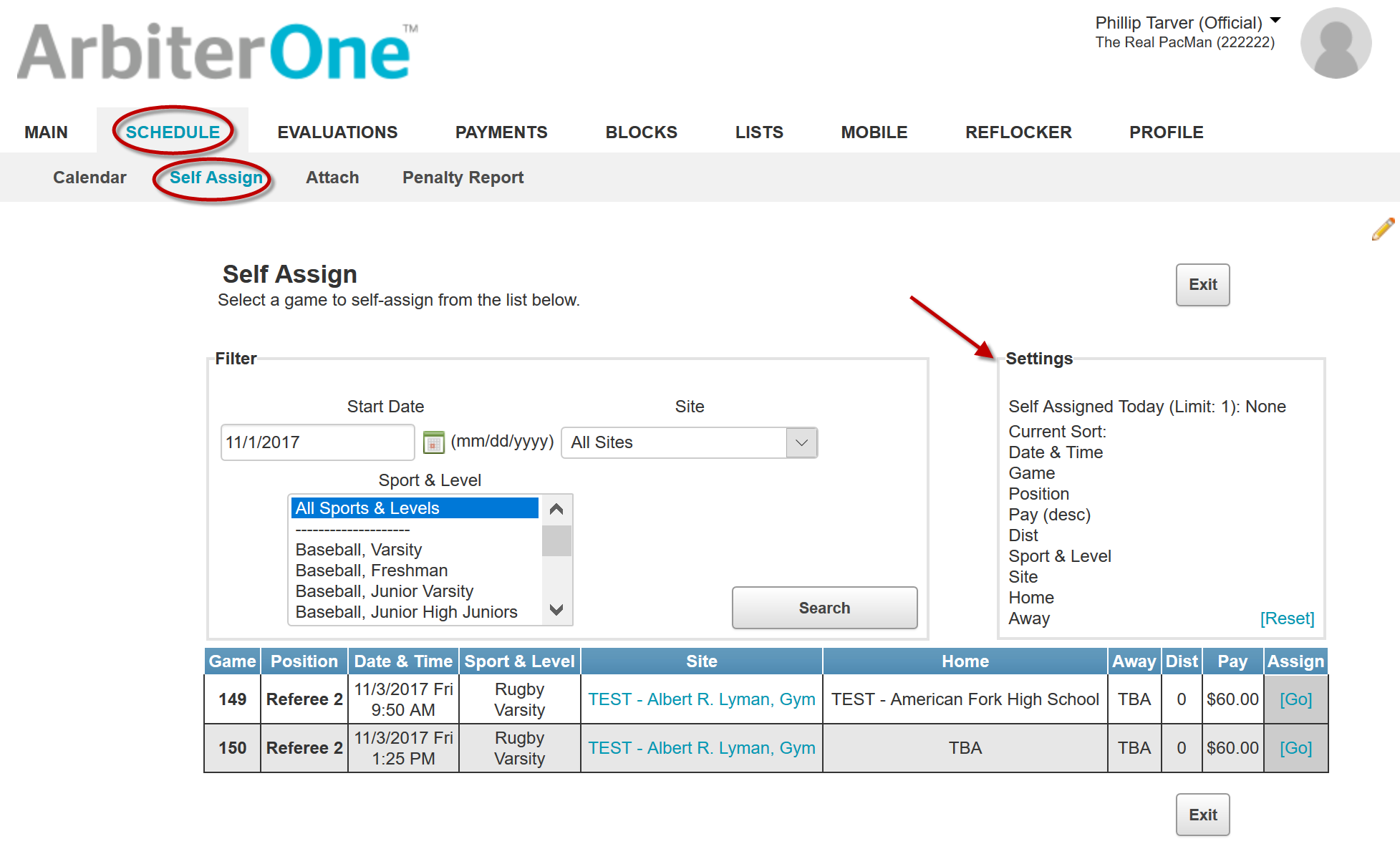Sort by the Date & Time column header

tap(403, 661)
